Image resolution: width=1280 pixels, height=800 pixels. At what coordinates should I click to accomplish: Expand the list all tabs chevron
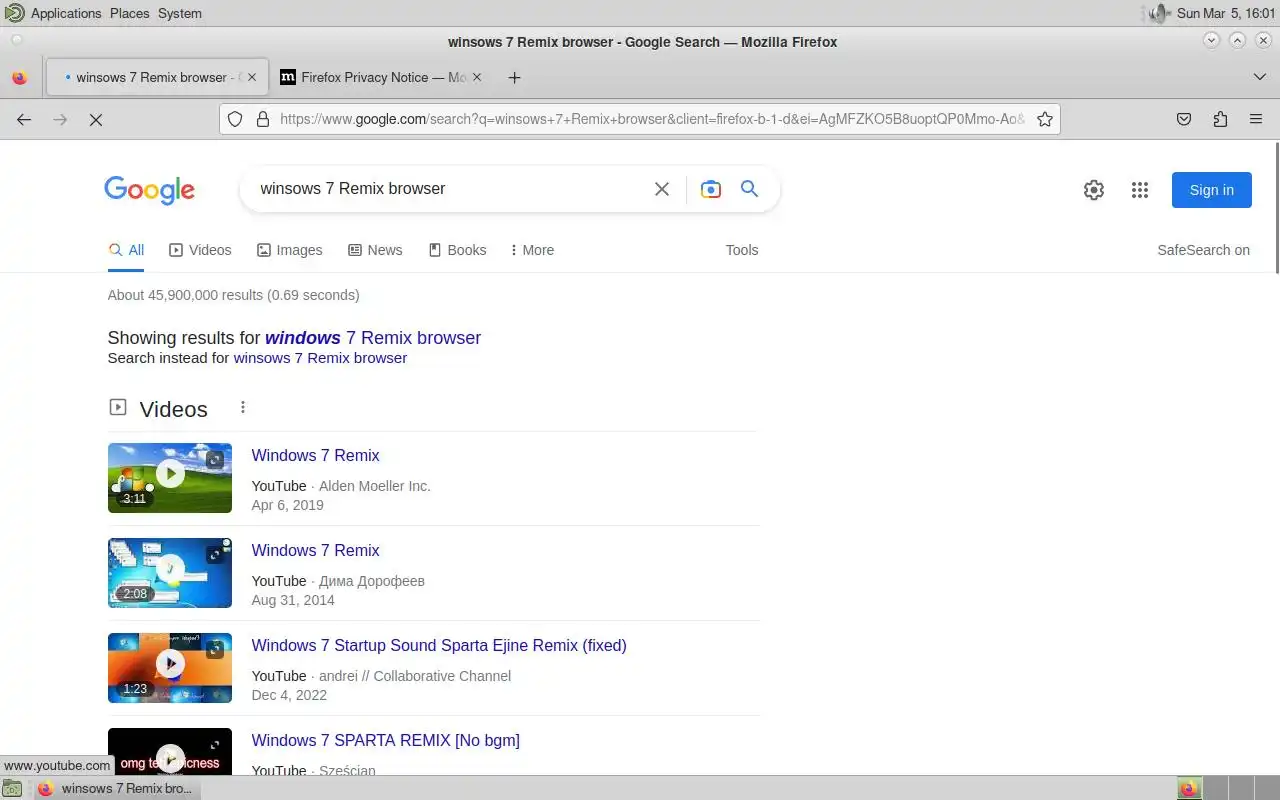tap(1259, 77)
